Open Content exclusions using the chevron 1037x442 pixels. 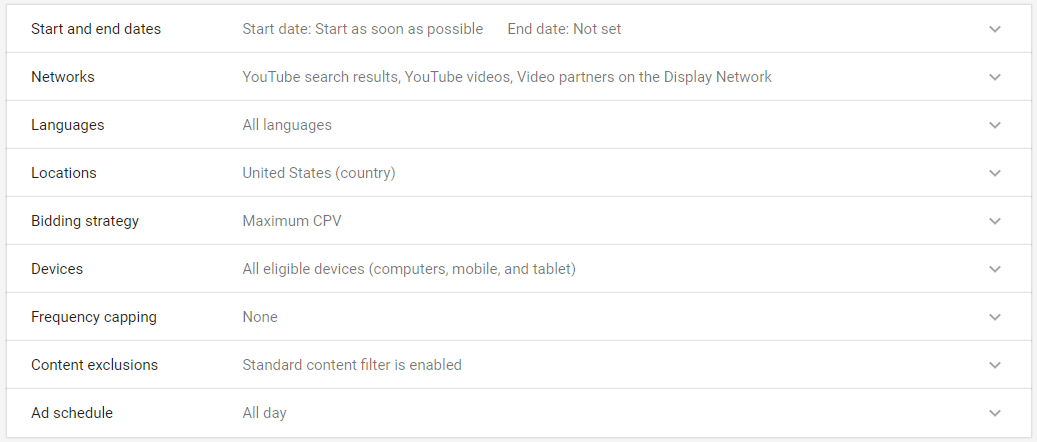[994, 365]
